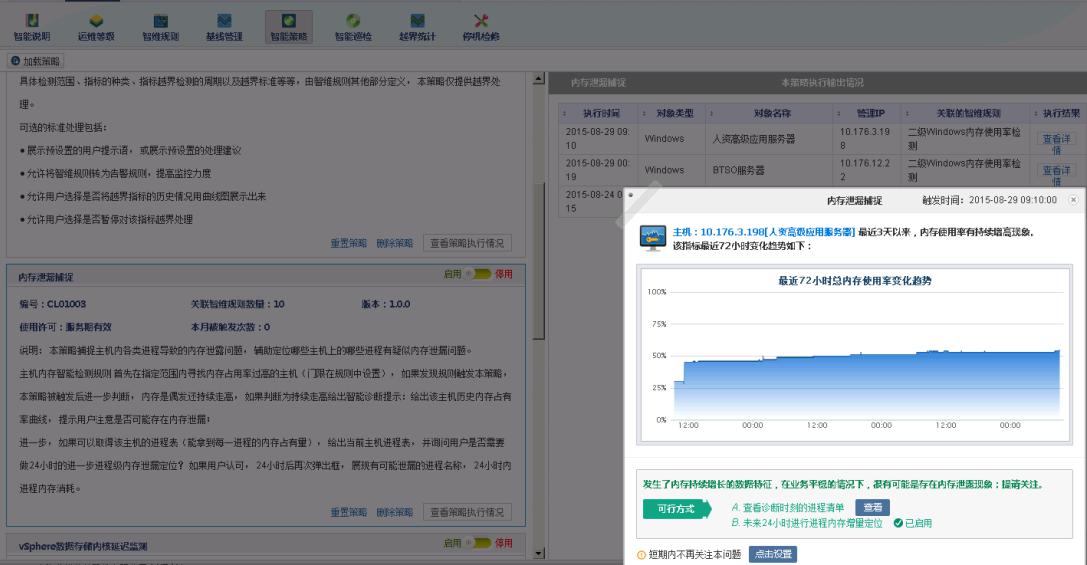
Task: Click 查看详情 for the BTSO服务器 row
Action: 1056,170
